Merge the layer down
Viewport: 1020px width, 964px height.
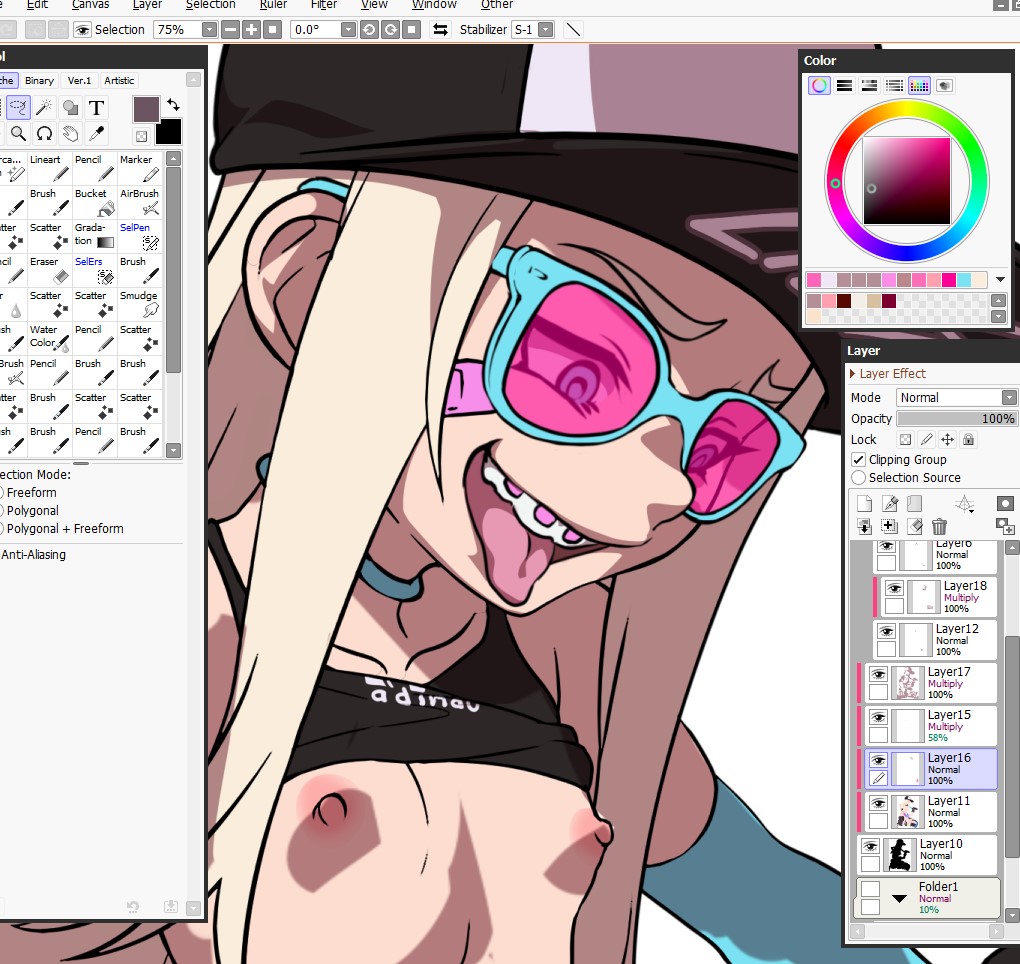864,526
